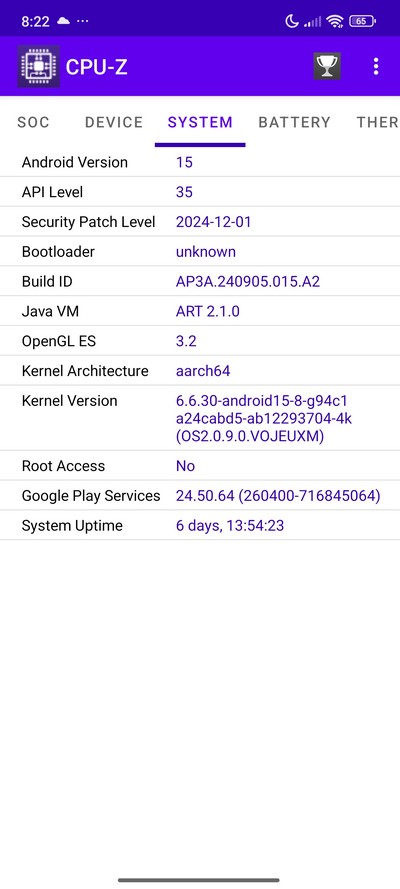Open the three-dot overflow menu
Viewport: 400px width, 889px height.
pos(376,66)
